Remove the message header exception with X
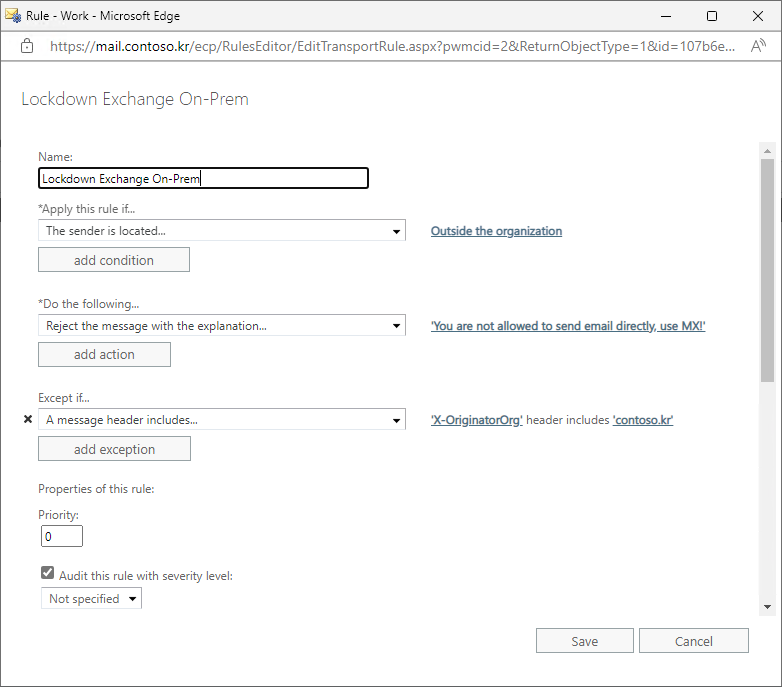Viewport: 782px width, 687px height. pyautogui.click(x=28, y=419)
